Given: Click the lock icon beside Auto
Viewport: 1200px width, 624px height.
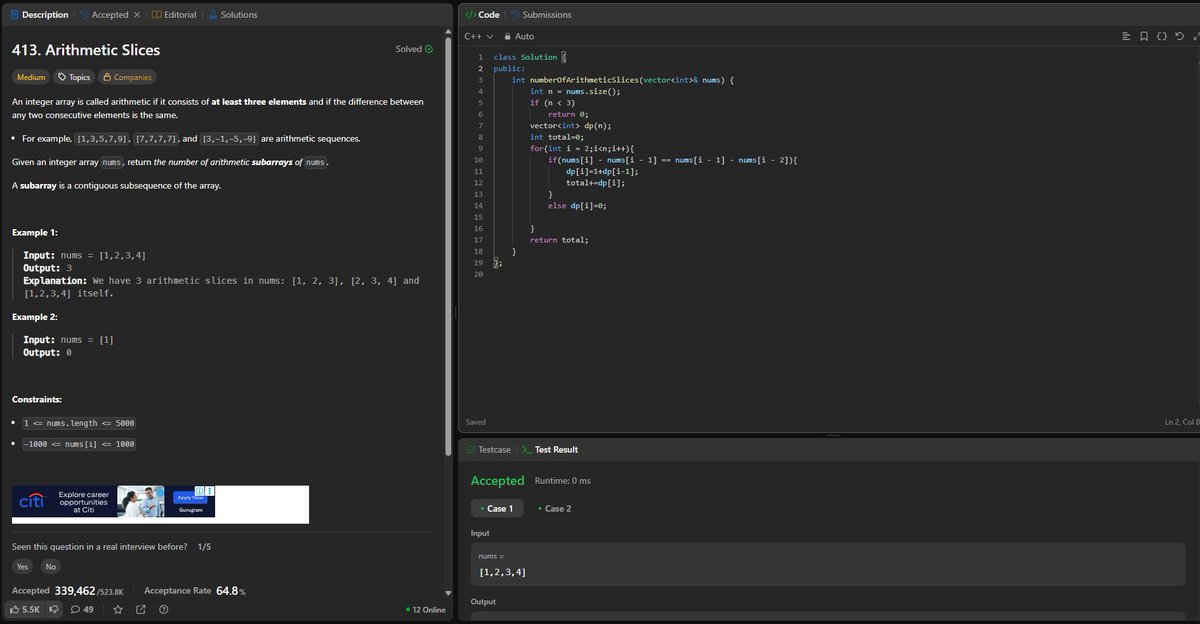Looking at the screenshot, I should (508, 36).
